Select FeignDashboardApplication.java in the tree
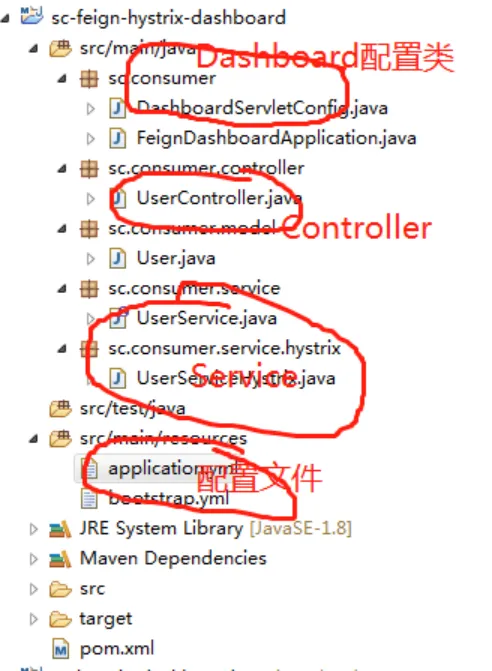The image size is (492, 671). [x=276, y=139]
